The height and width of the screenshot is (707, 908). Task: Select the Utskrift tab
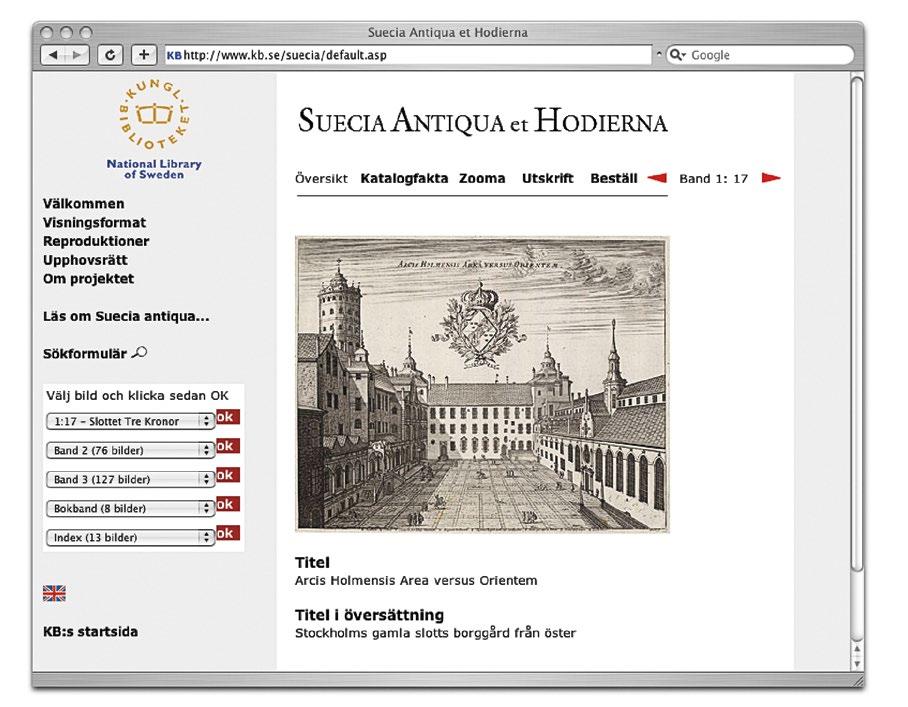pyautogui.click(x=547, y=178)
